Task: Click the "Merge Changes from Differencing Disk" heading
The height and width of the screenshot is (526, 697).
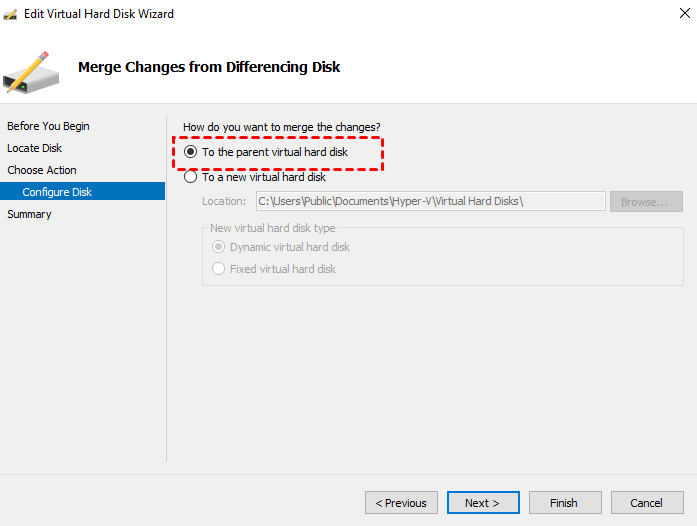Action: [x=209, y=67]
